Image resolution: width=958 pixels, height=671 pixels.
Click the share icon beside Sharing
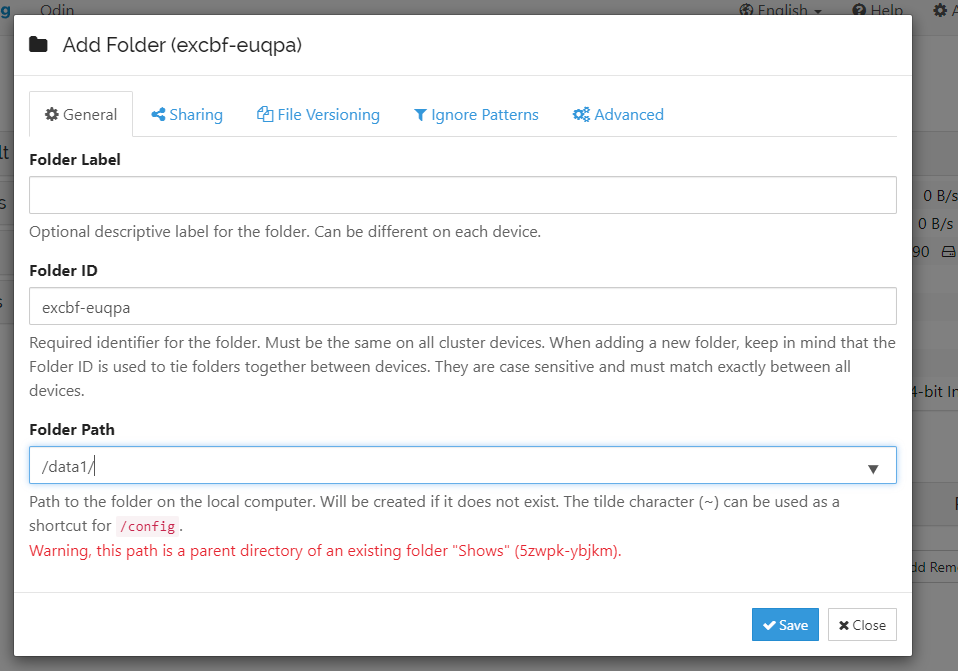pyautogui.click(x=158, y=114)
